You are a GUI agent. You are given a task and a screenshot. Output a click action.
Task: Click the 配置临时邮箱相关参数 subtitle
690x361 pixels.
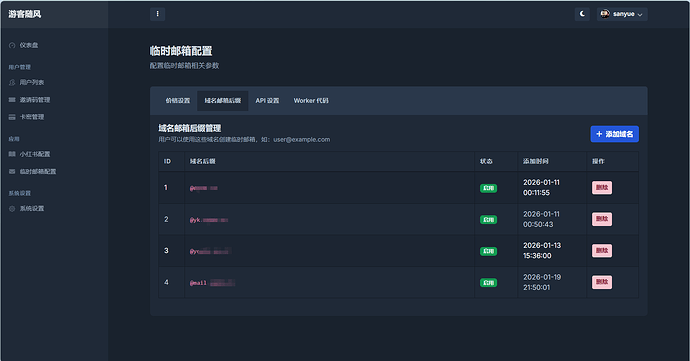coord(184,66)
